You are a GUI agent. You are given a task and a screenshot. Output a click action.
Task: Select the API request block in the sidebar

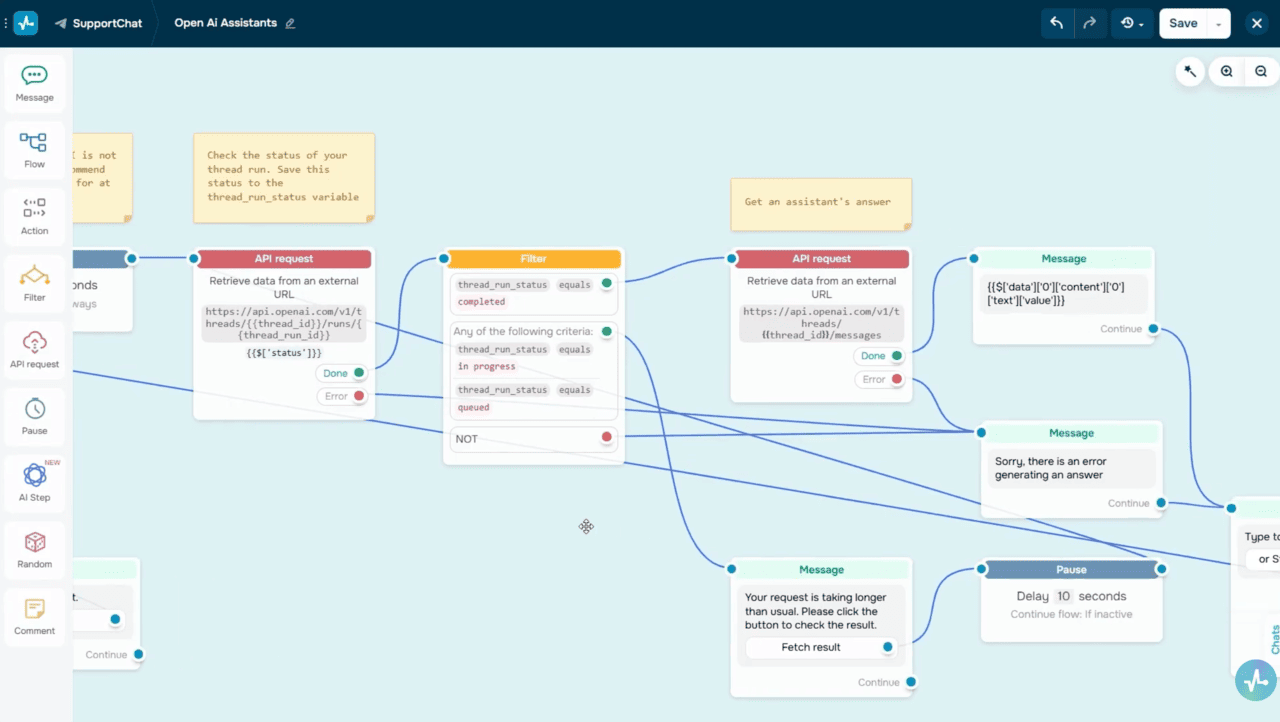click(x=34, y=349)
